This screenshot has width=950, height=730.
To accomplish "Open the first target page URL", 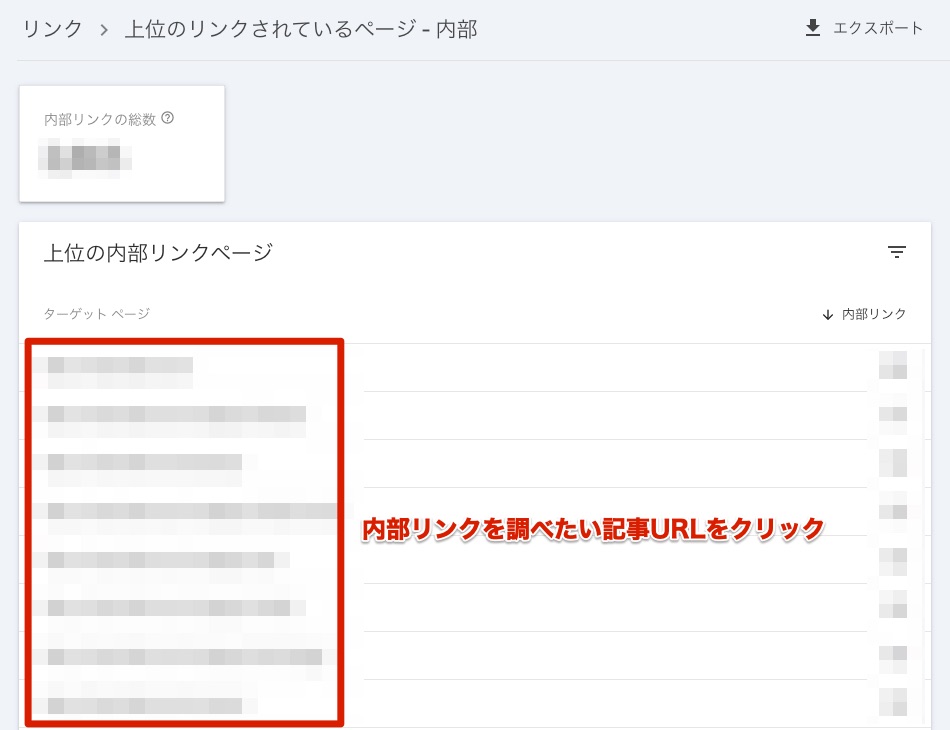I will [118, 365].
